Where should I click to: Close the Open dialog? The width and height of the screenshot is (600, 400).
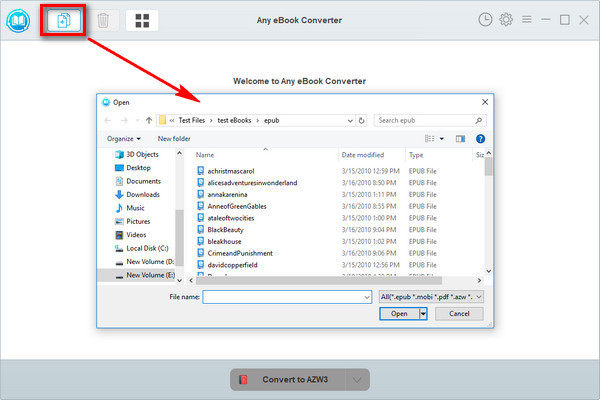(x=485, y=102)
